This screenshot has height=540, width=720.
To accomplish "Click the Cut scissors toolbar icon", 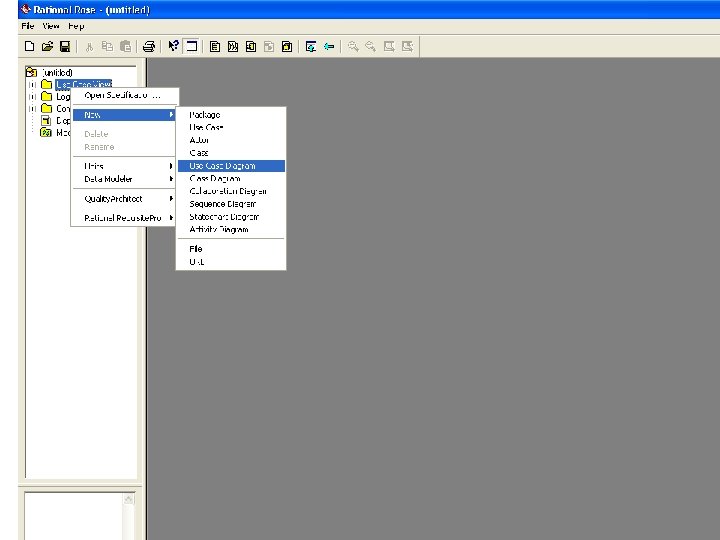I will [90, 46].
